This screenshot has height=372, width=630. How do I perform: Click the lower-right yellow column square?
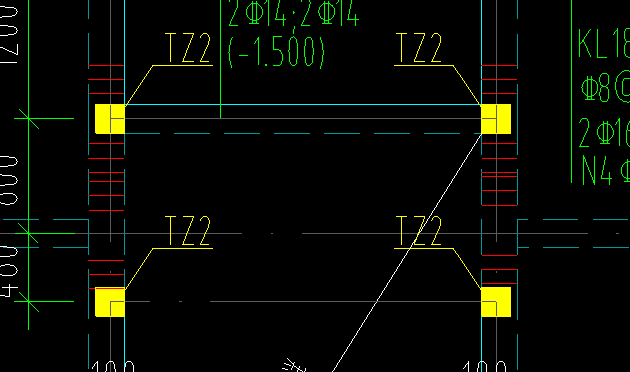tap(496, 302)
